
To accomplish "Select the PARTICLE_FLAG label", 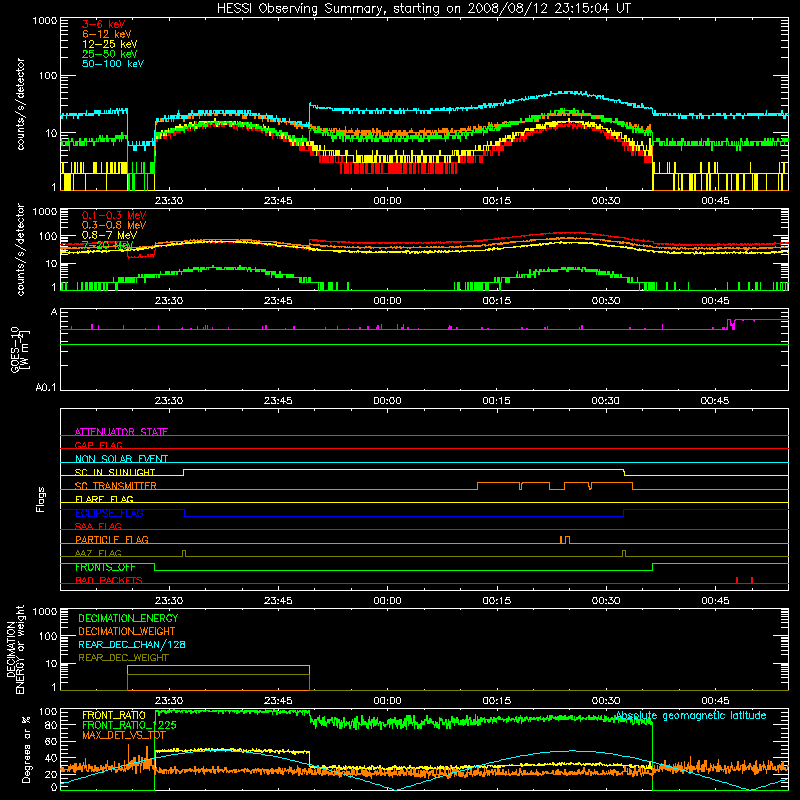I will coord(112,539).
